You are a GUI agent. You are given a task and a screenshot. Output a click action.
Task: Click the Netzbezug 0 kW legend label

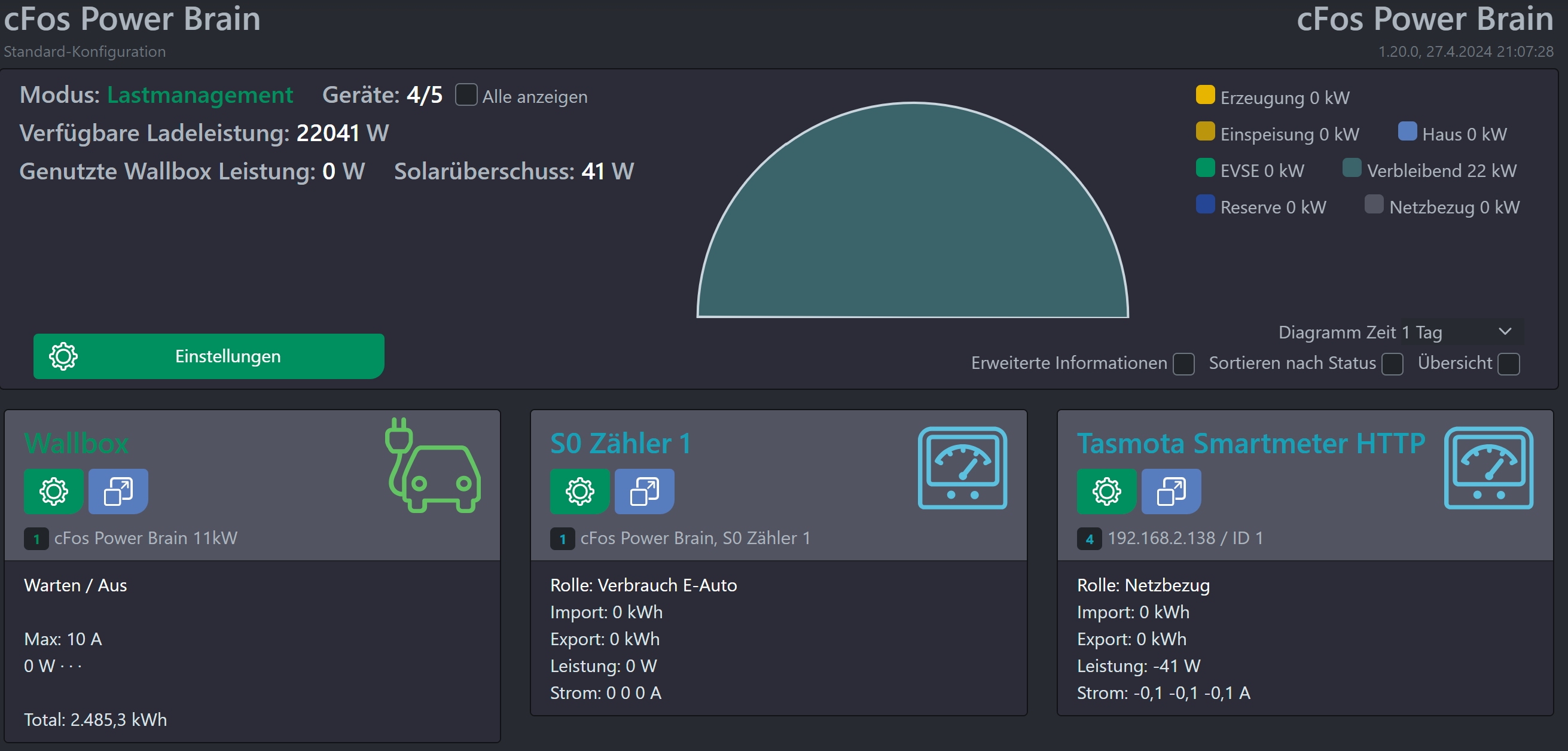[x=1454, y=207]
